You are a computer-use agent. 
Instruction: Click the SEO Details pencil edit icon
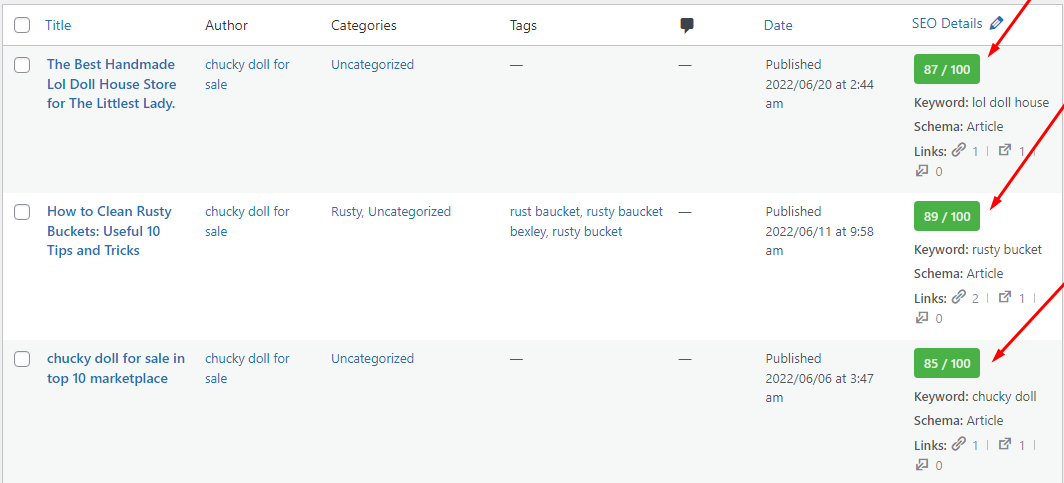click(x=996, y=23)
